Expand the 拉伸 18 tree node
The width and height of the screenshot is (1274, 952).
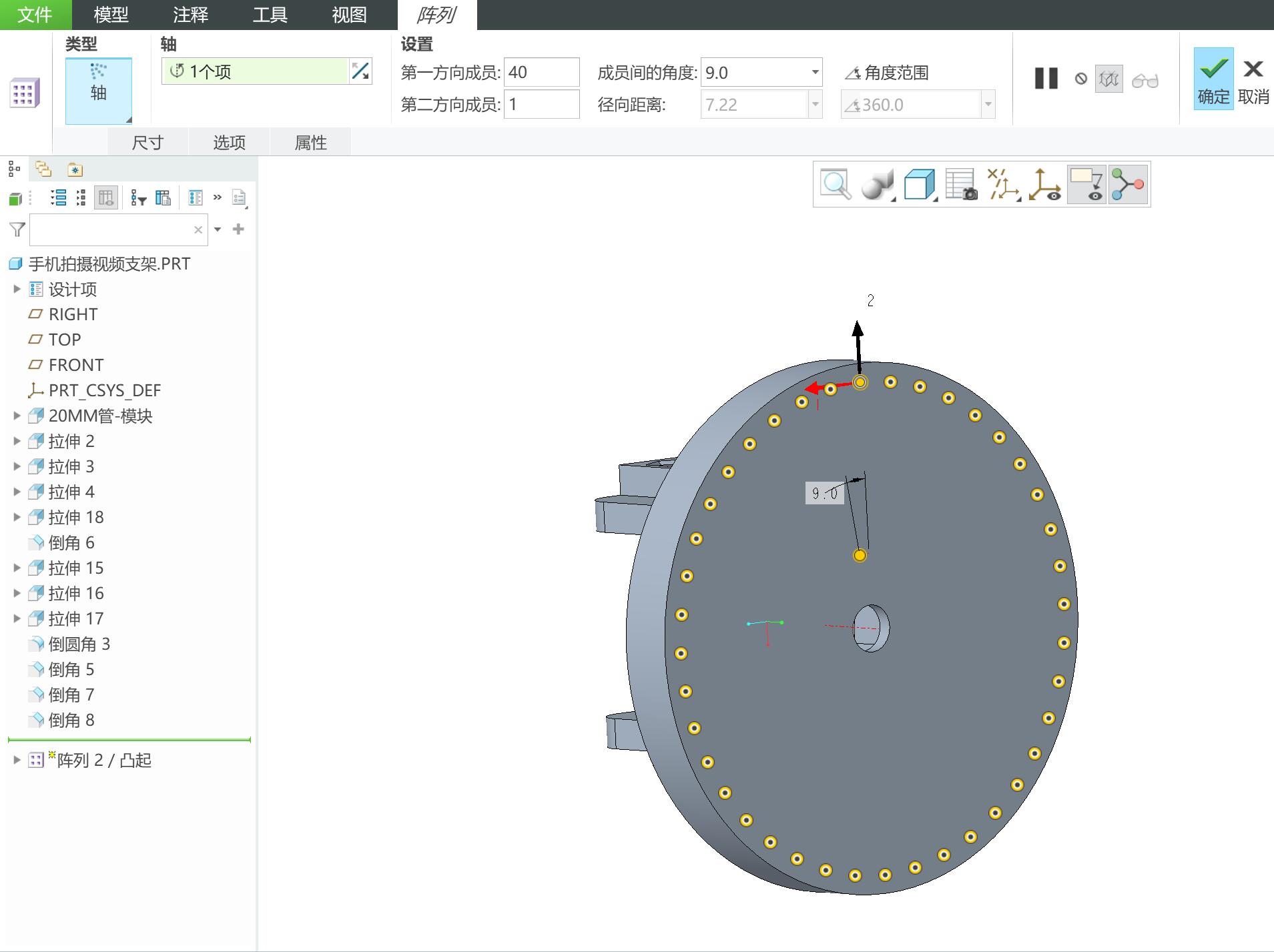[17, 517]
